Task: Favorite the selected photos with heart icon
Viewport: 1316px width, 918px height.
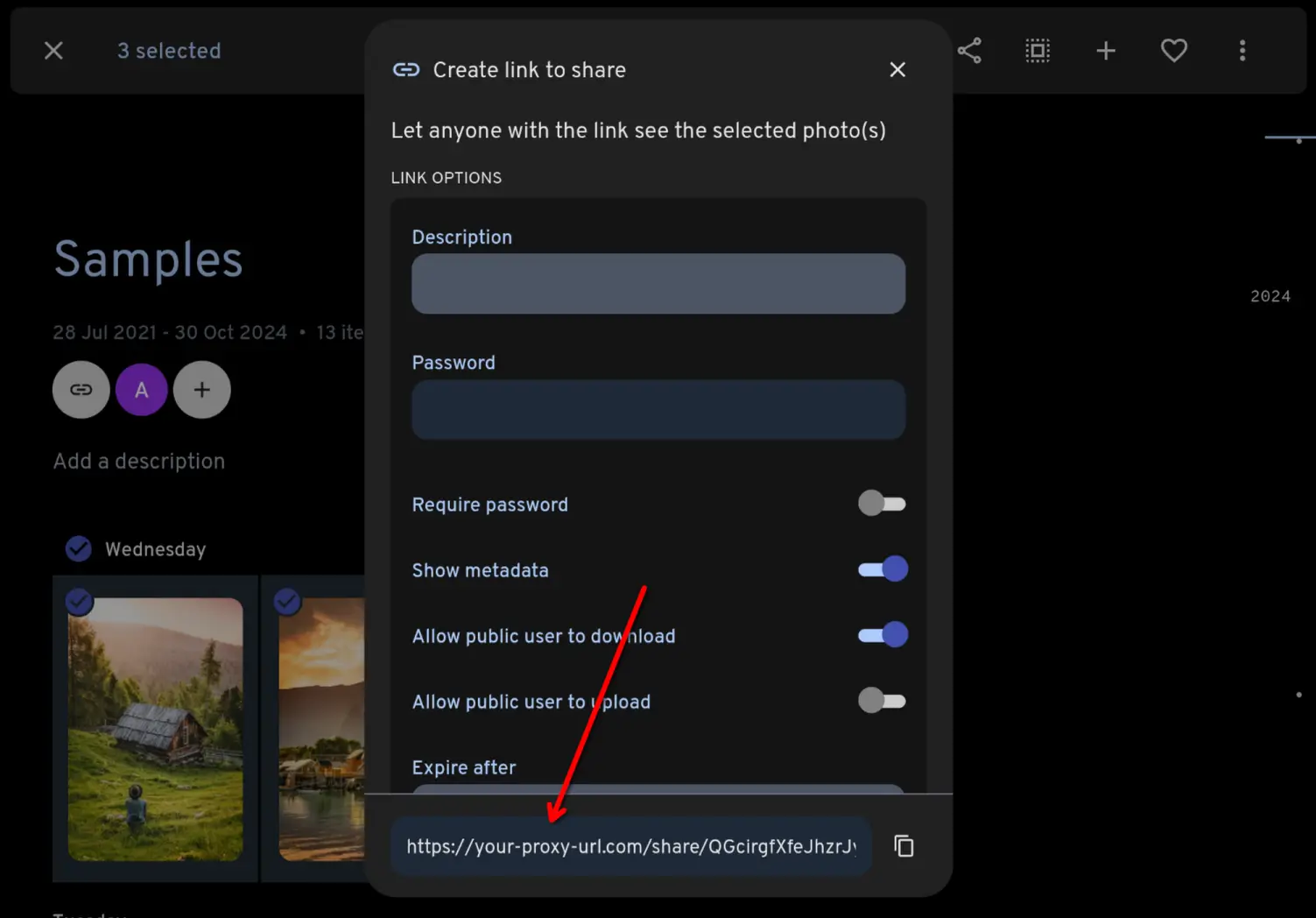Action: (x=1174, y=51)
